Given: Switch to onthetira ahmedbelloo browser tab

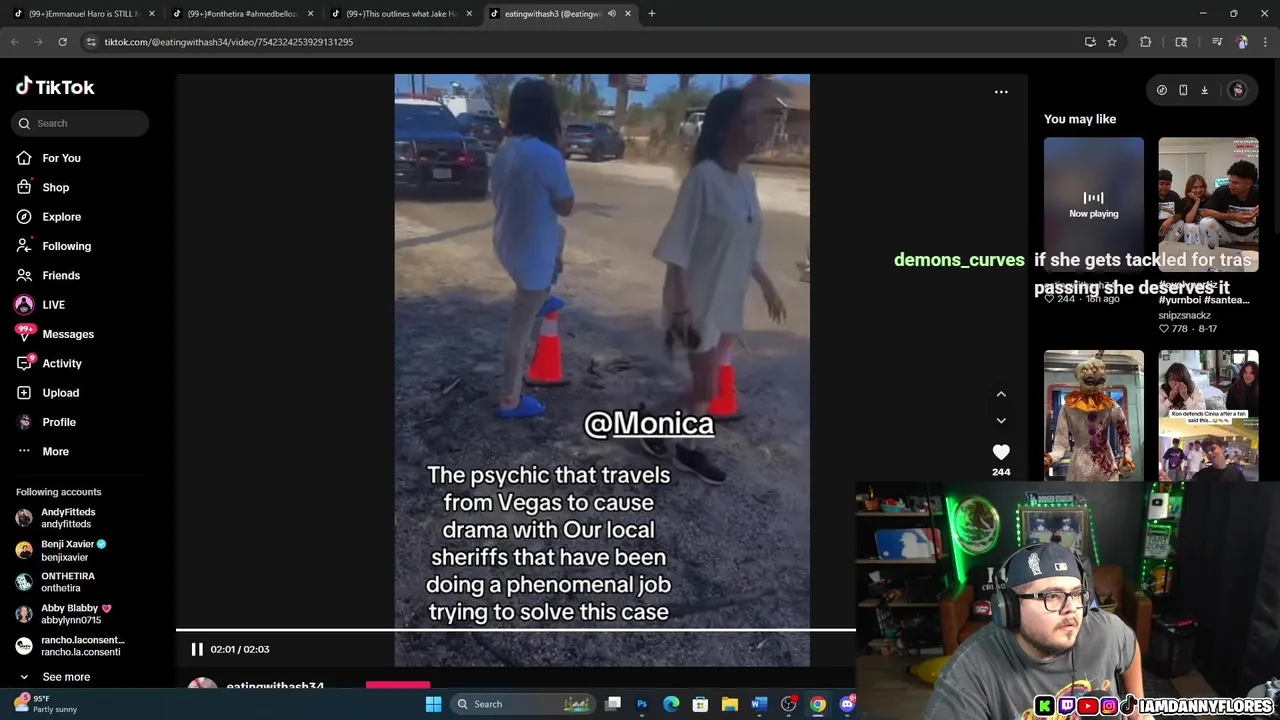Looking at the screenshot, I should pyautogui.click(x=243, y=14).
